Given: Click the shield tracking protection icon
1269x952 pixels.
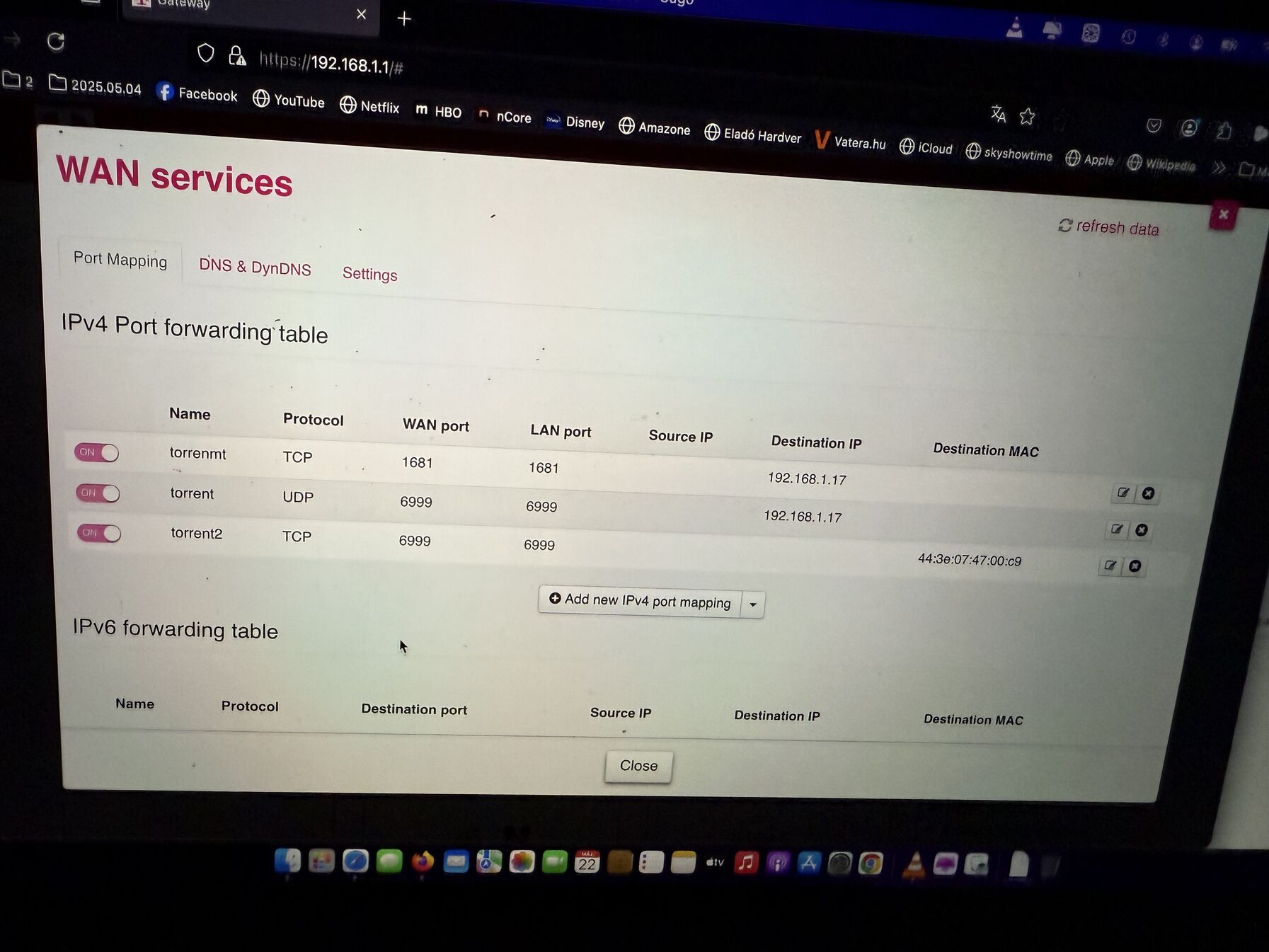Looking at the screenshot, I should click(206, 53).
